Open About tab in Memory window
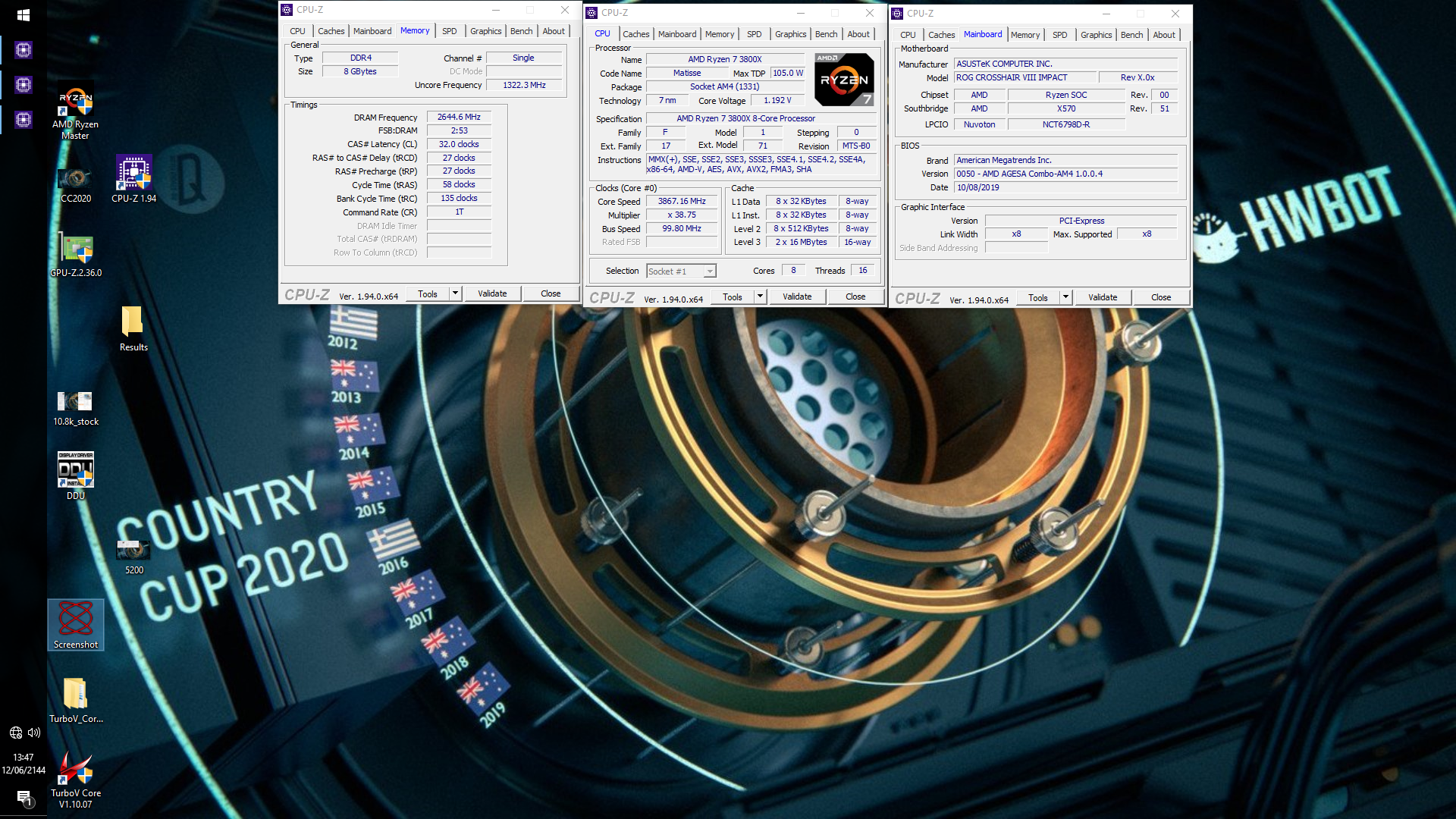 tap(554, 31)
